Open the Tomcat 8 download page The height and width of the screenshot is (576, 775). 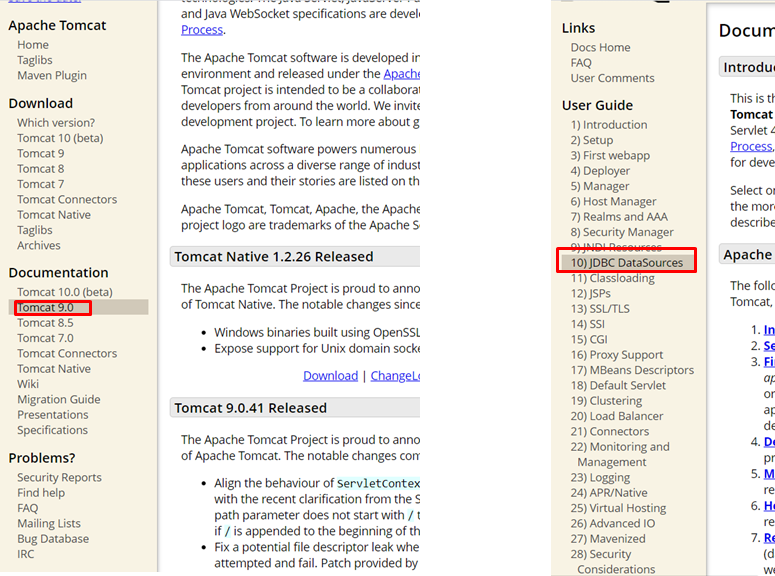(x=41, y=169)
